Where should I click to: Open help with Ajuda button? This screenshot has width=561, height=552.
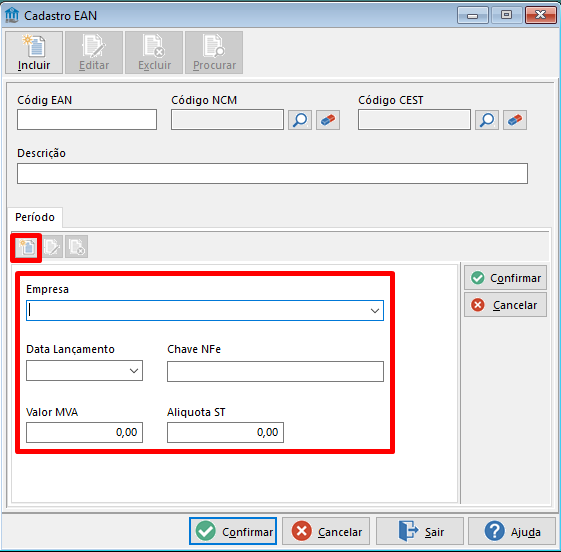pos(512,531)
